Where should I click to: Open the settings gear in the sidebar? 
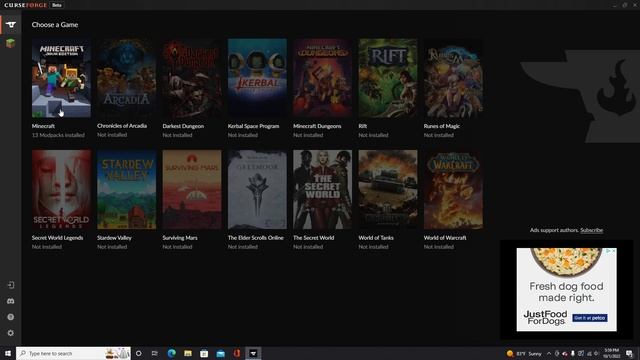(11, 333)
